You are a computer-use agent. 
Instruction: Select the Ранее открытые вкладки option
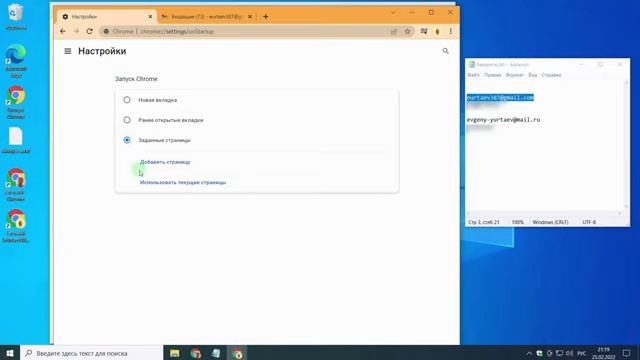pos(127,120)
